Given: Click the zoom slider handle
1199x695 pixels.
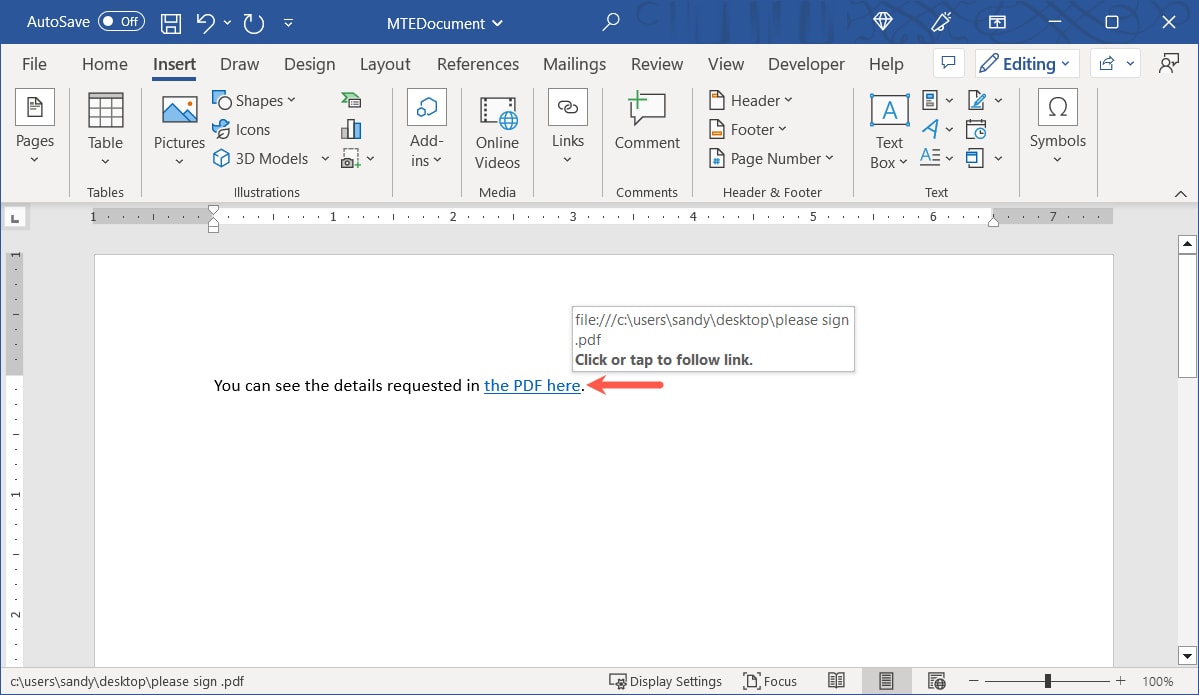Looking at the screenshot, I should point(1048,680).
